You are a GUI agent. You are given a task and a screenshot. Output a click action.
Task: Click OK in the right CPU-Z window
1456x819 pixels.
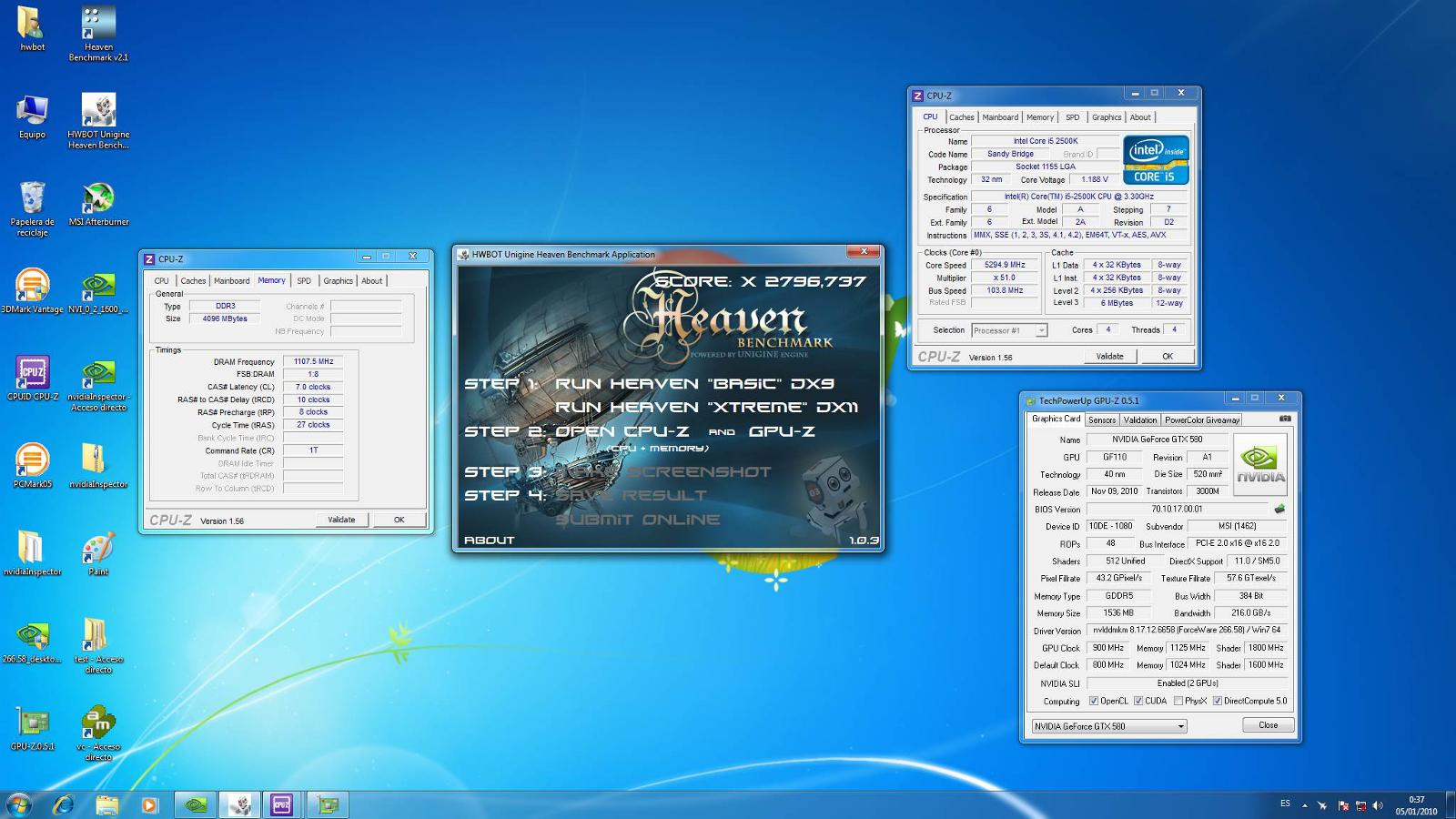(x=1168, y=356)
